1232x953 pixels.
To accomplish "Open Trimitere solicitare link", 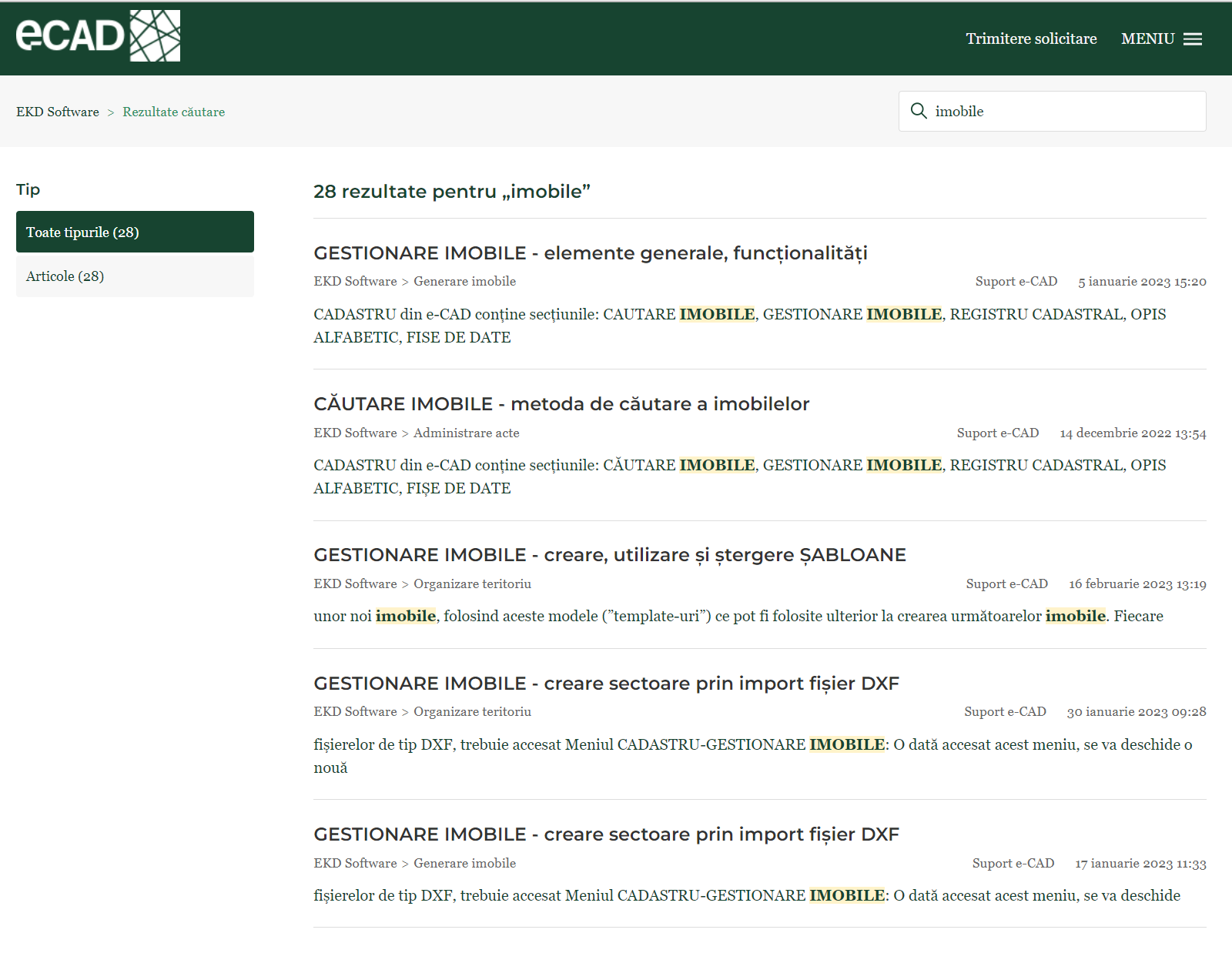I will click(1031, 39).
